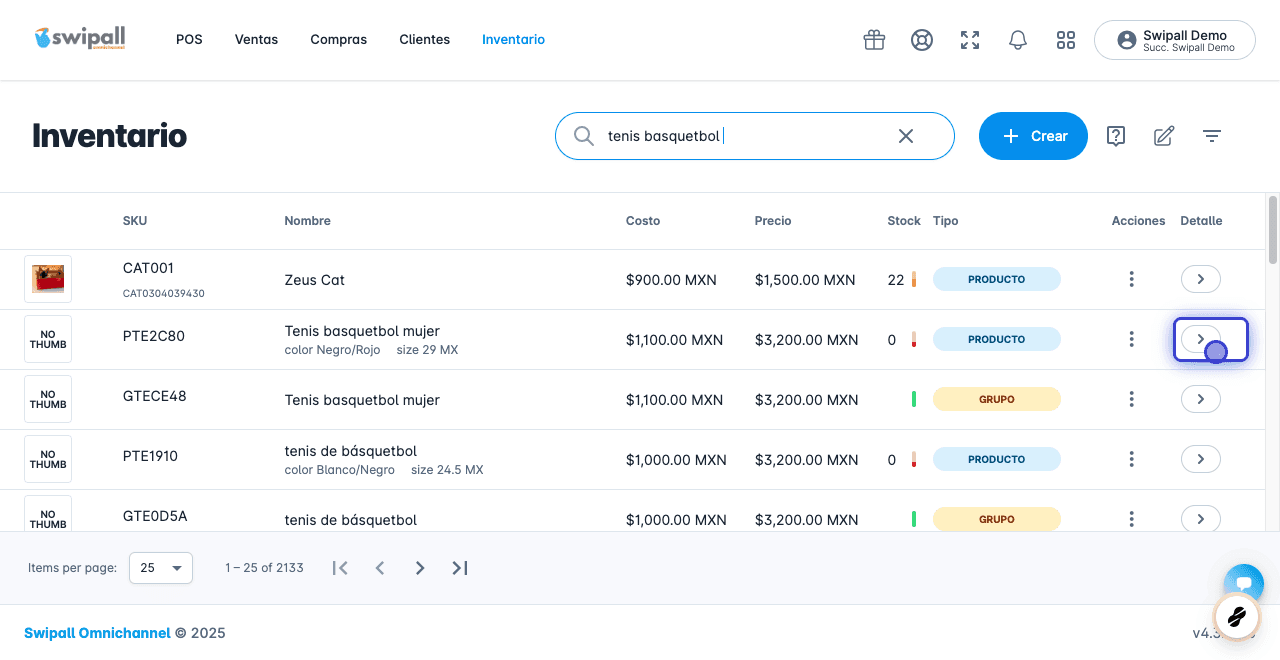This screenshot has width=1280, height=660.
Task: Open detail arrow for SKU GTE0D5A
Action: (x=1201, y=519)
